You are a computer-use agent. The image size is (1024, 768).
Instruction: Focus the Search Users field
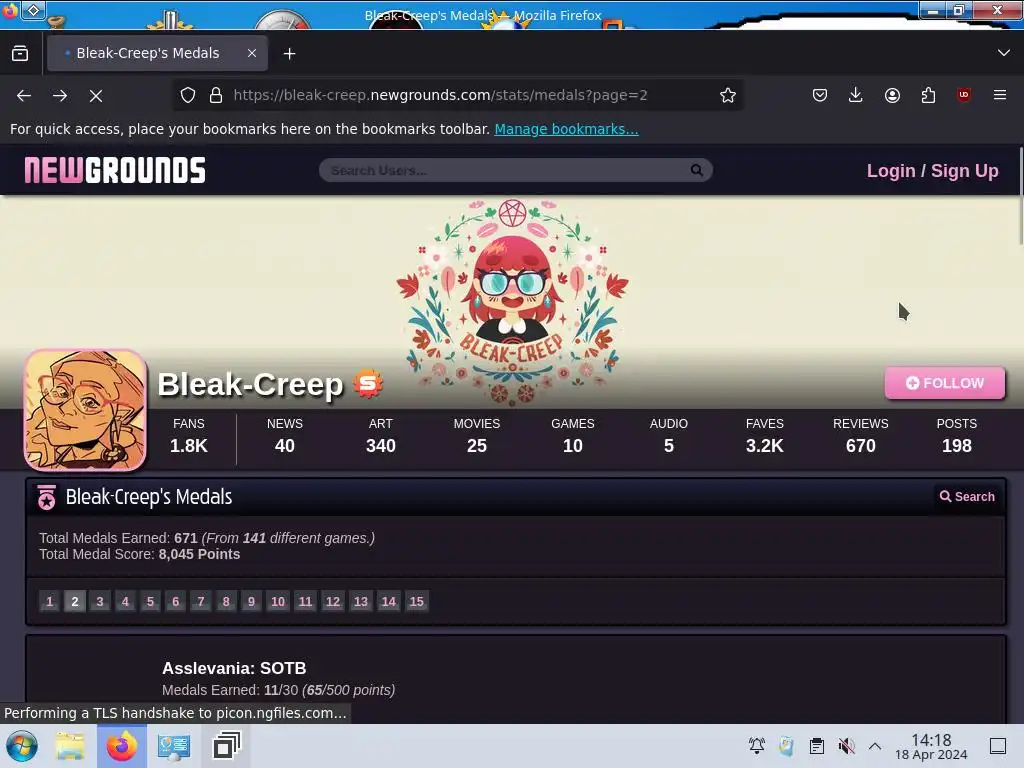tap(506, 170)
